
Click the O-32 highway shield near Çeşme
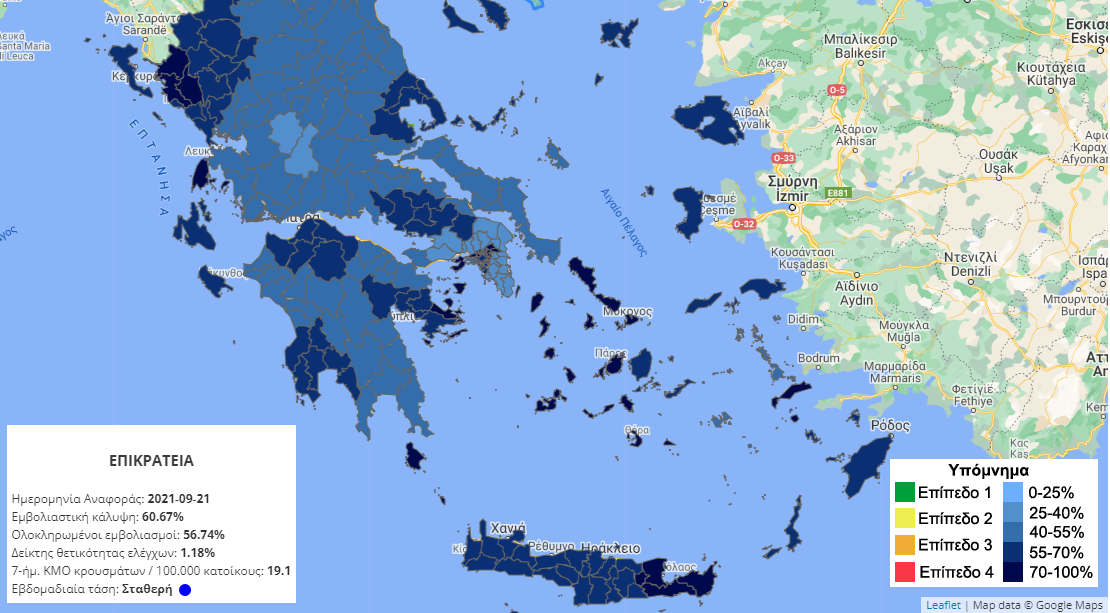(x=744, y=224)
